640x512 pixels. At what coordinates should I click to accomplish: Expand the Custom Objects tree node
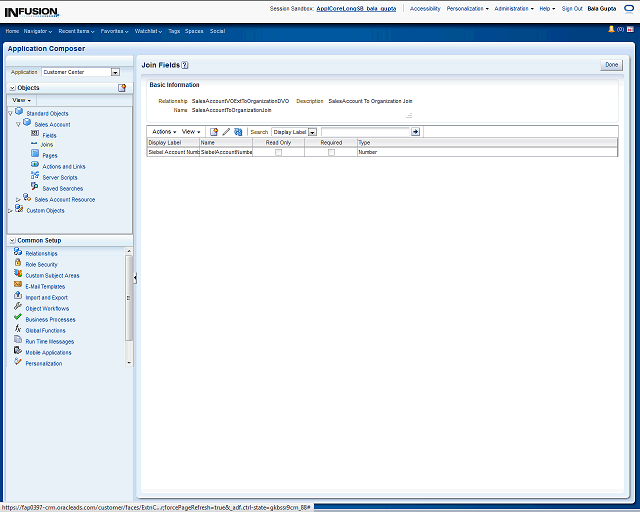[x=10, y=211]
